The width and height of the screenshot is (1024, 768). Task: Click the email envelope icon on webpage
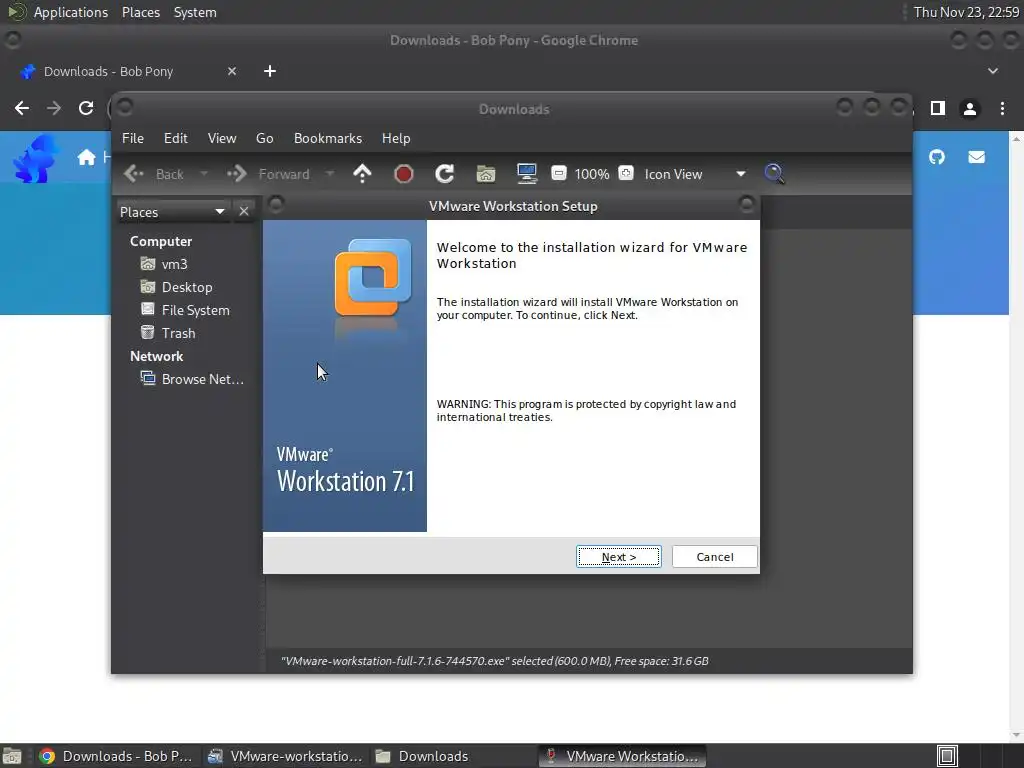[x=976, y=157]
